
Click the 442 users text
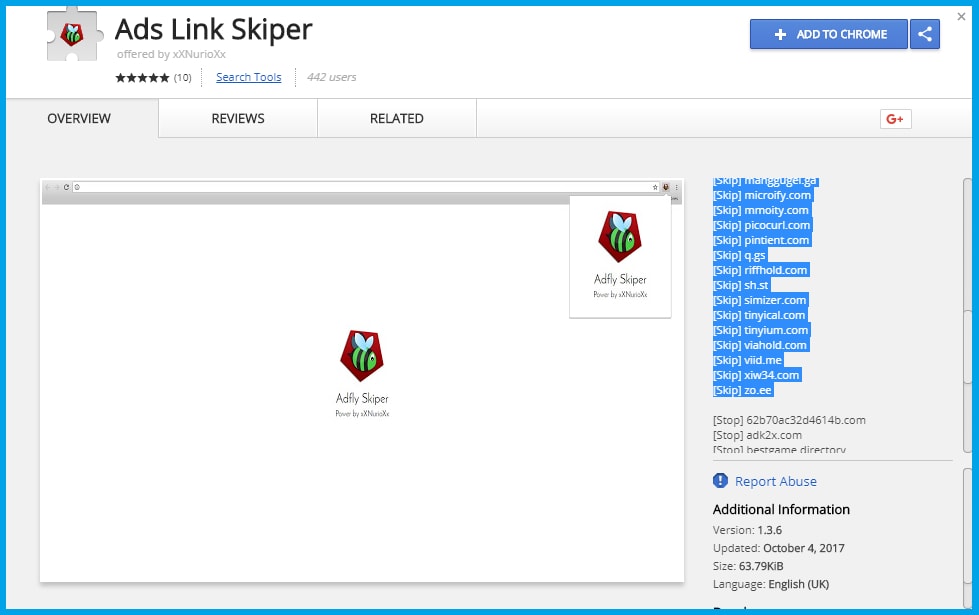tap(332, 77)
